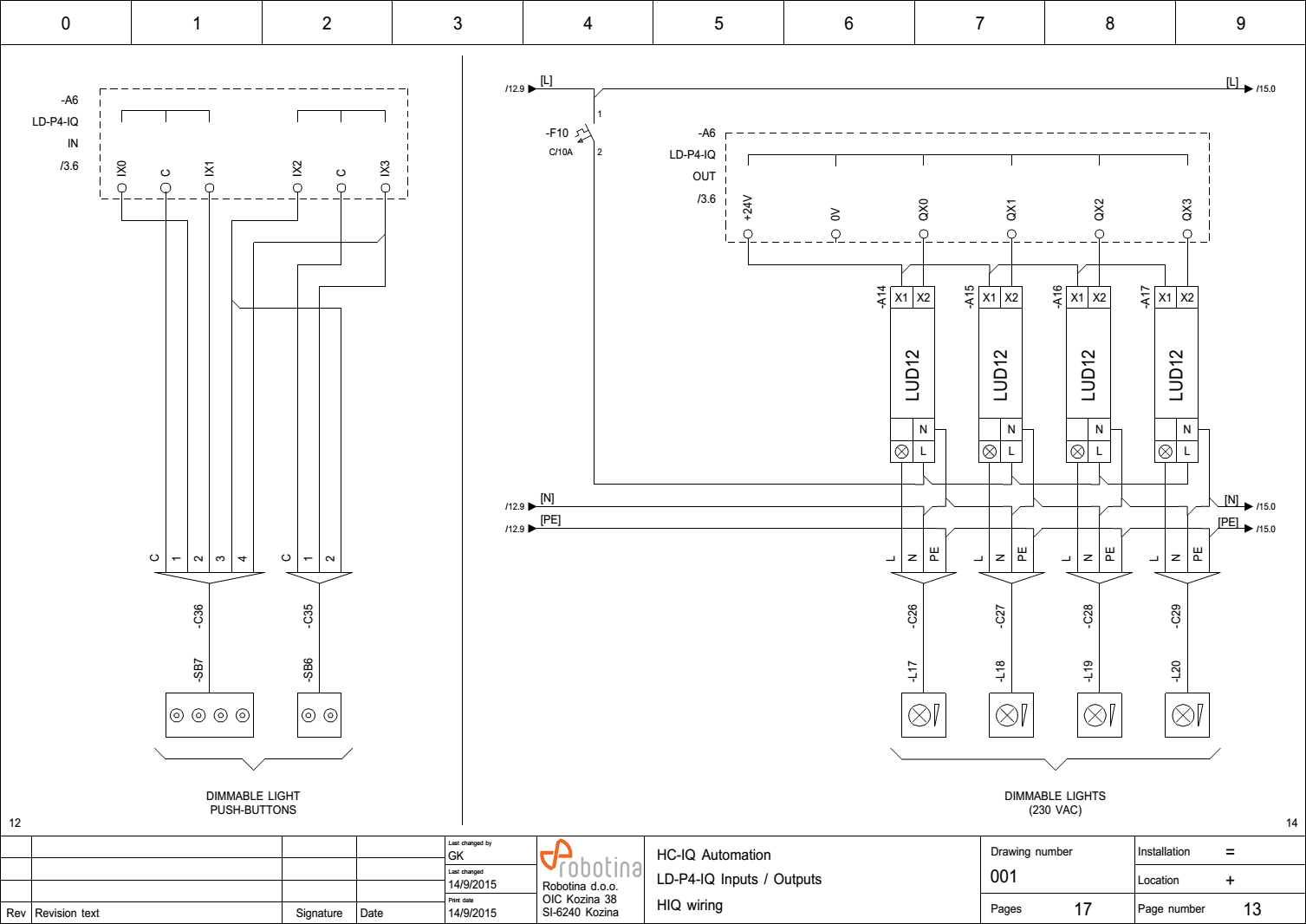This screenshot has width=1306, height=924.
Task: Click the -C36 cable label
Action: point(198,615)
